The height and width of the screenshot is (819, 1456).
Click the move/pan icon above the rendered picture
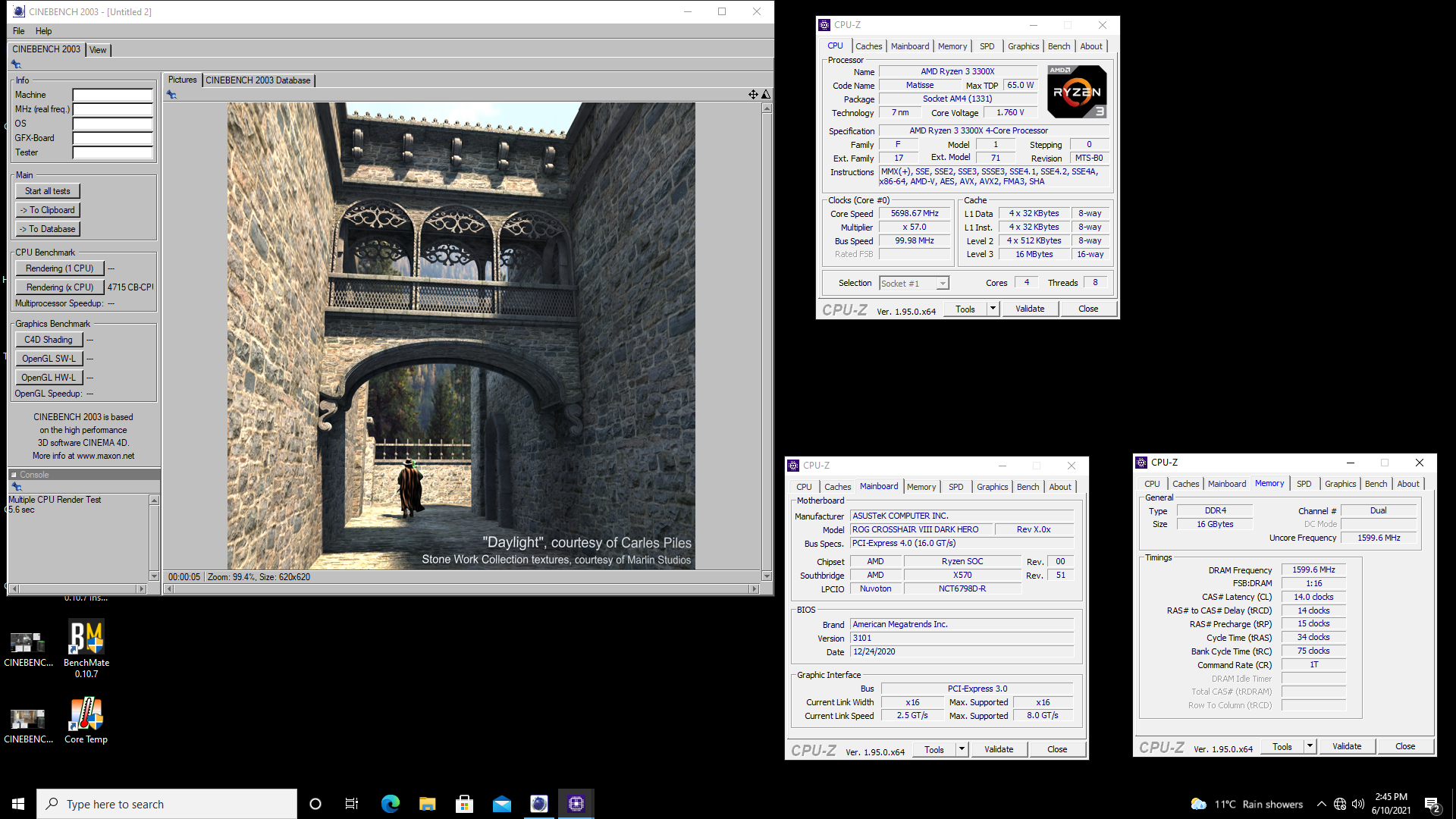[753, 95]
